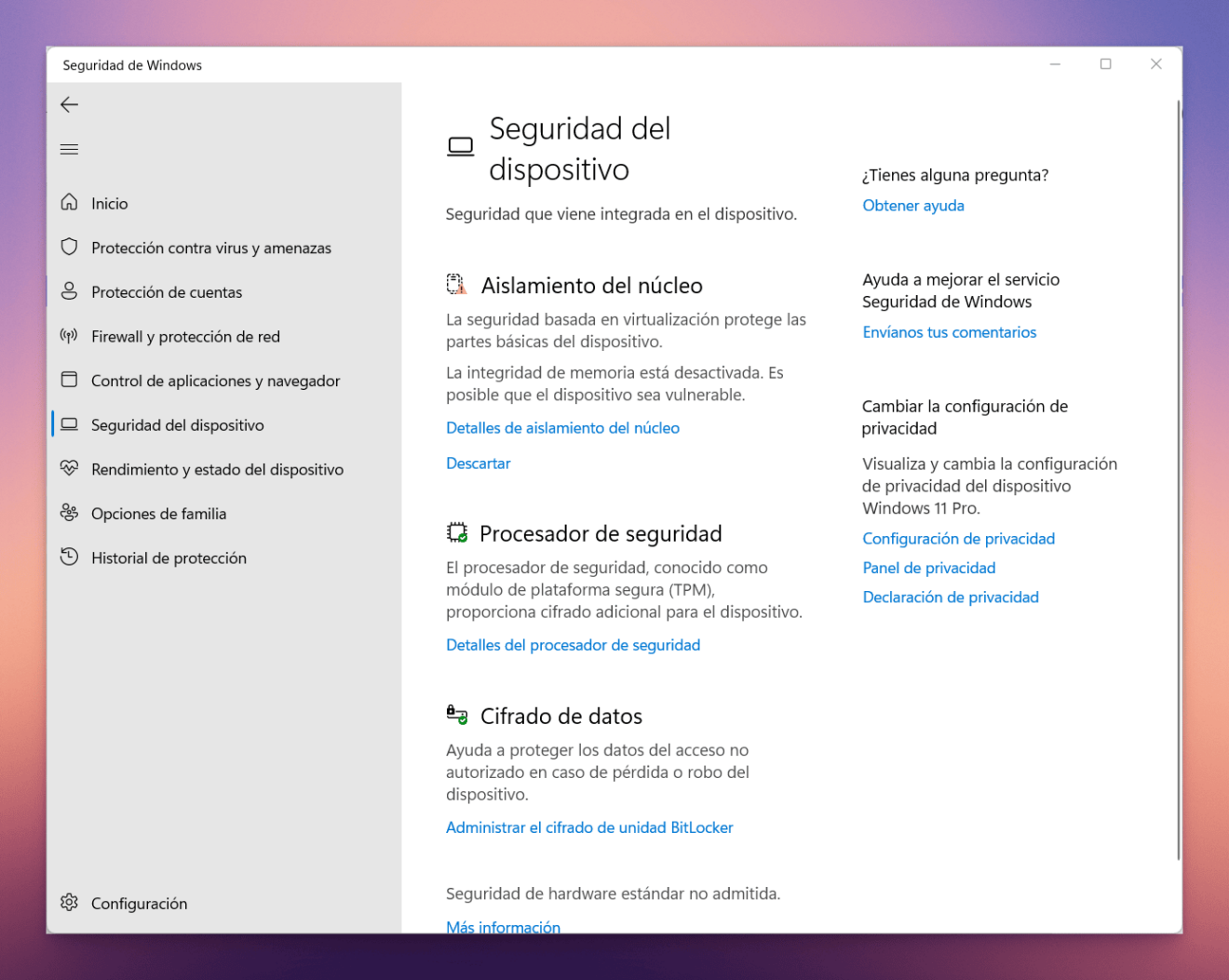Screen dimensions: 1229x980
Task: Click the window icon for Control de aplicaciones
Action: (x=69, y=380)
